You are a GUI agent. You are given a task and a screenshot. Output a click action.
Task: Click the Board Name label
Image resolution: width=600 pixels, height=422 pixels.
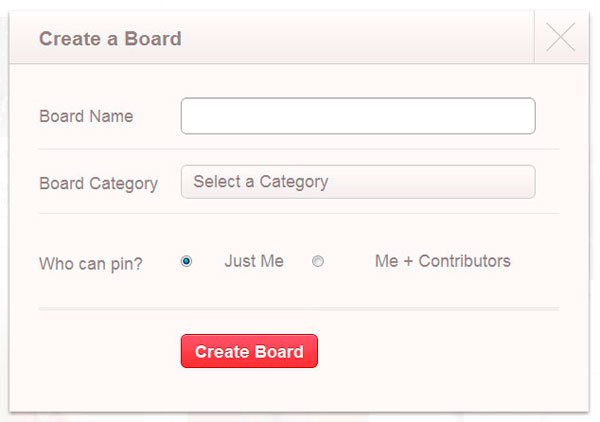86,116
